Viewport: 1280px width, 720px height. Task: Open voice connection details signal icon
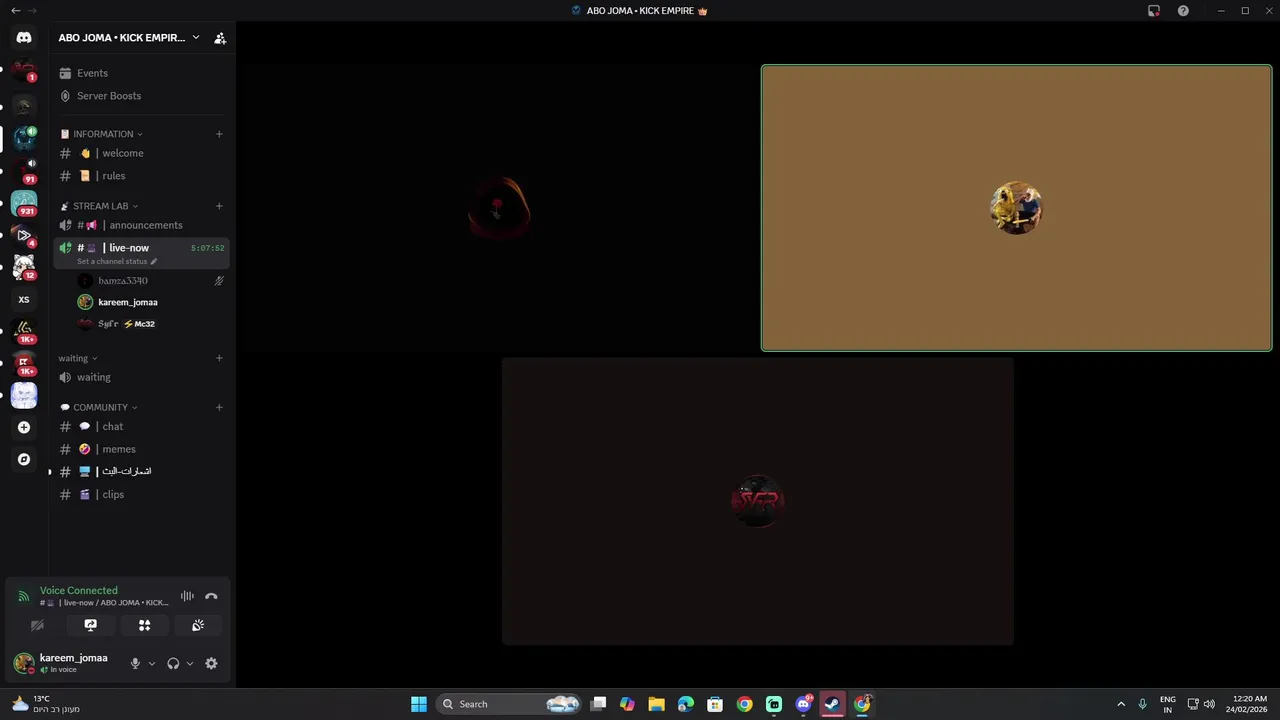(23, 596)
